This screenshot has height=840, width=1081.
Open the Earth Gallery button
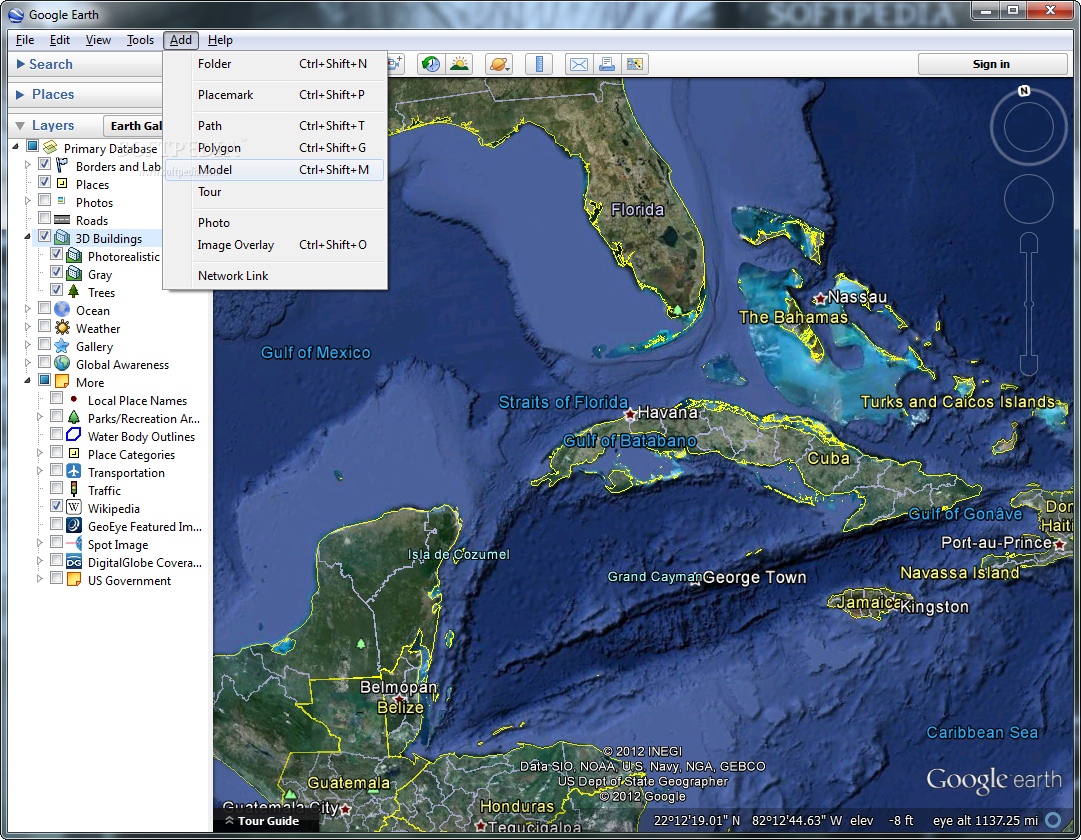(x=133, y=126)
